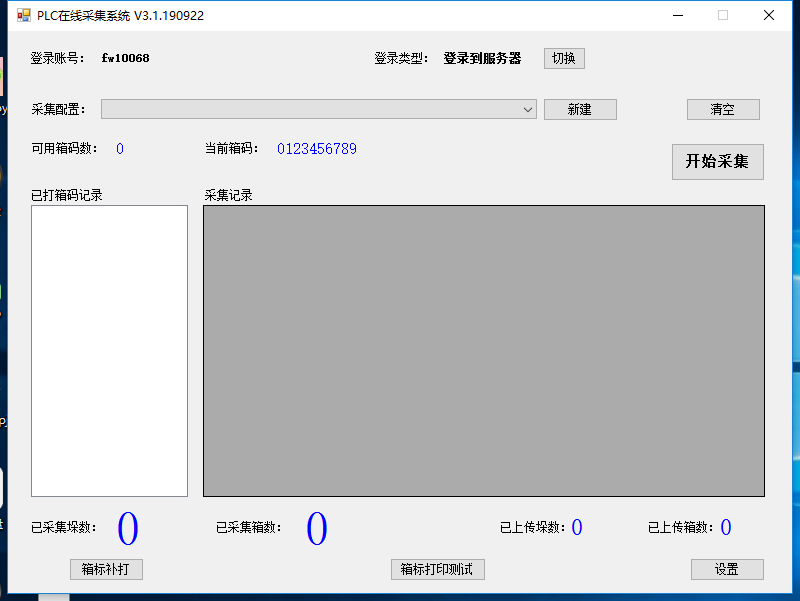800x601 pixels.
Task: Click the 登录账号 label
Action: [58, 58]
